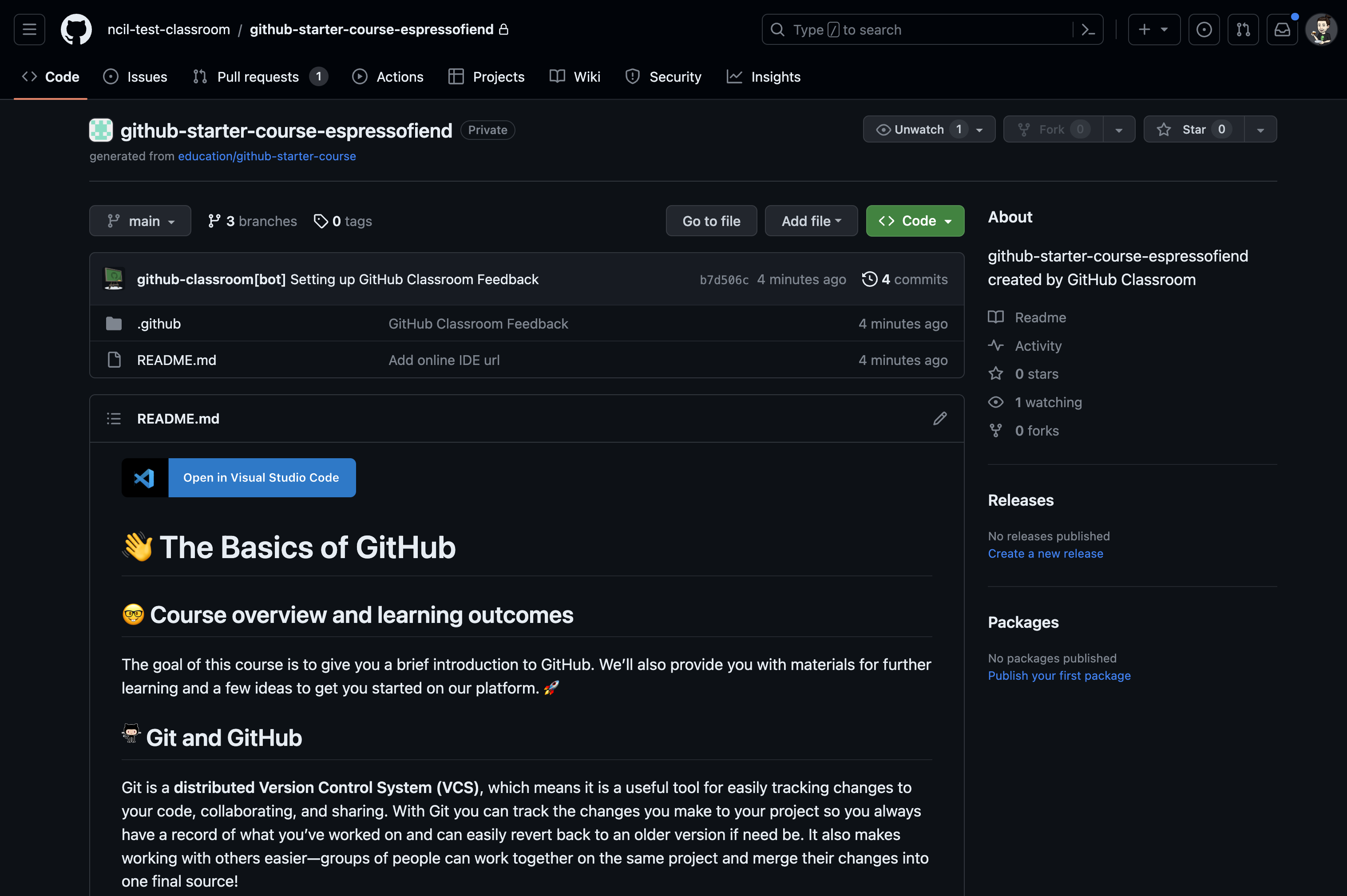This screenshot has width=1347, height=896.
Task: Edit README.md with the pencil icon
Action: 940,418
